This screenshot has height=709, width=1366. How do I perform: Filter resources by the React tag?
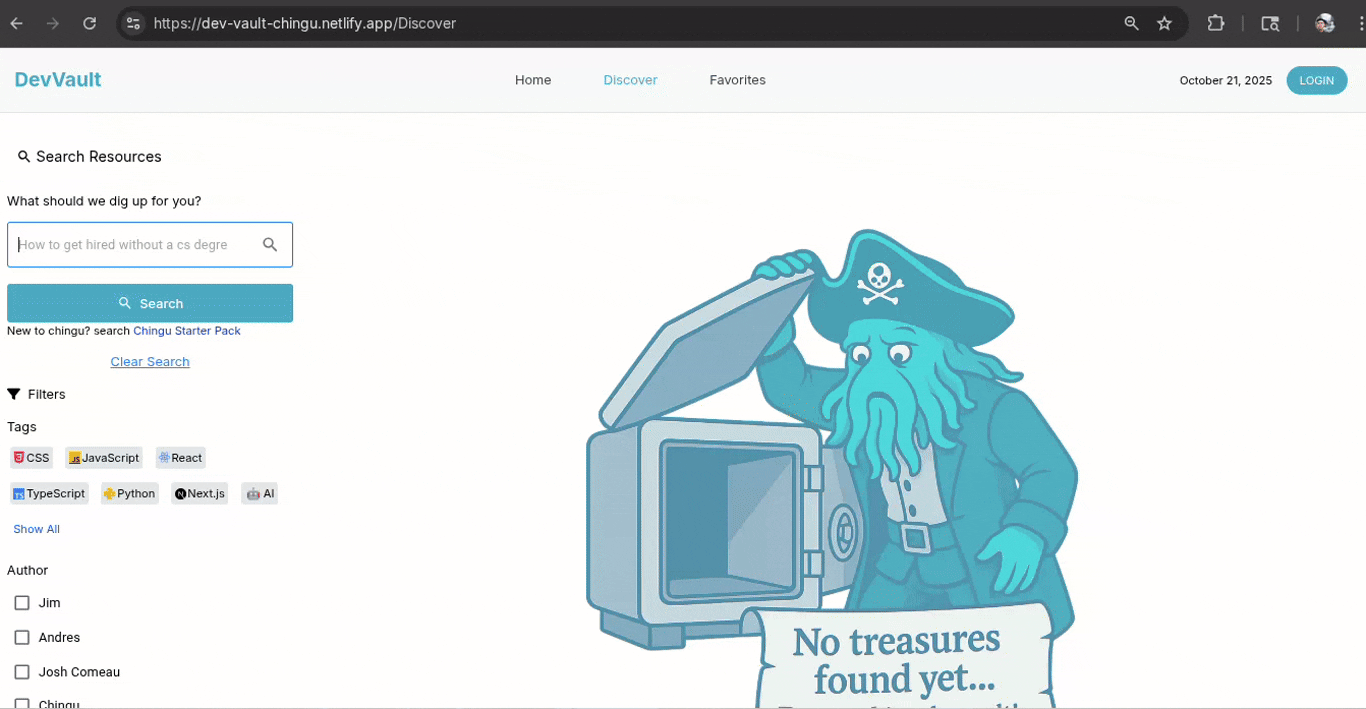pyautogui.click(x=180, y=457)
